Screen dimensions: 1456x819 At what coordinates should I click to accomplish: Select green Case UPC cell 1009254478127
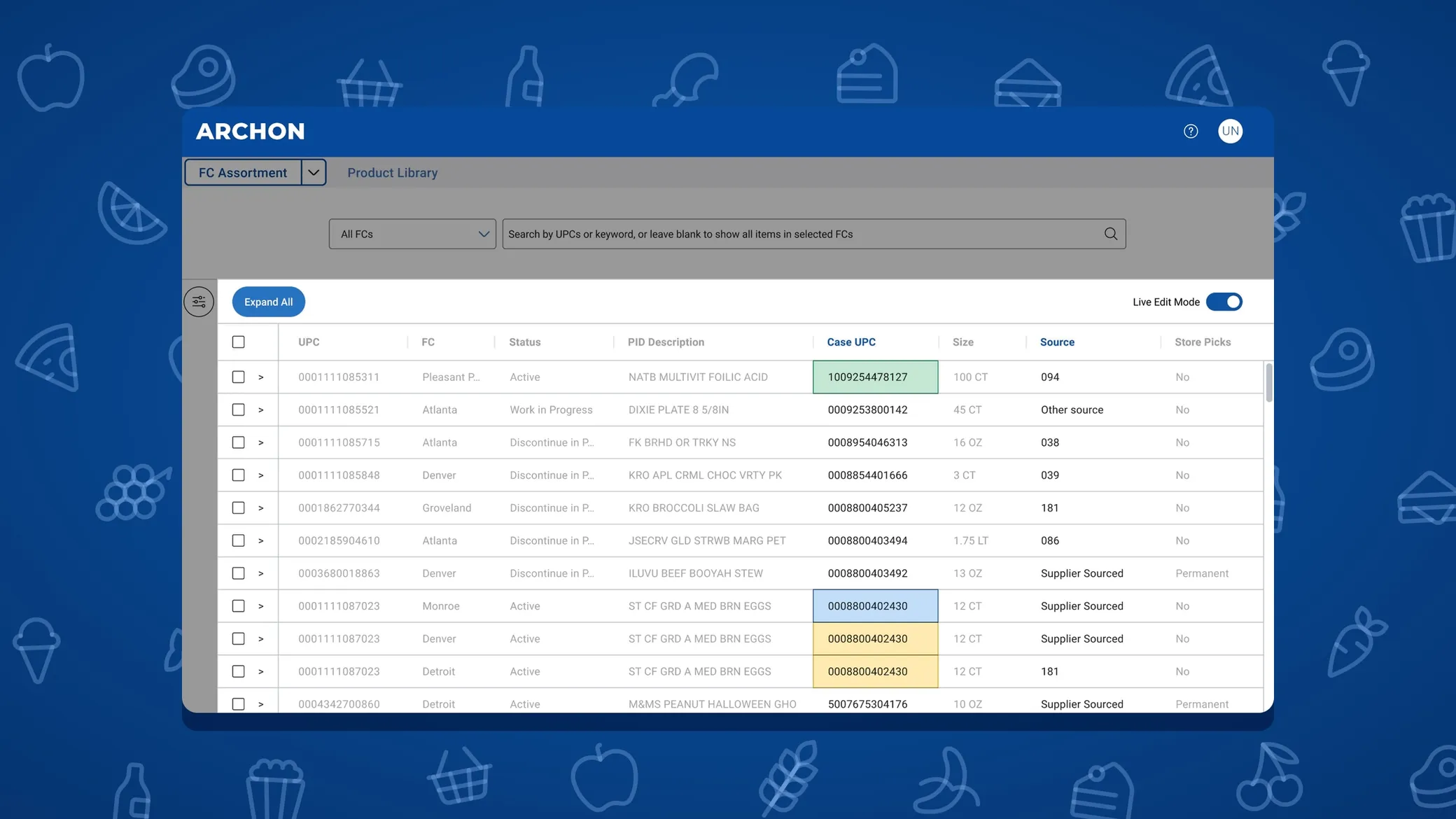(x=876, y=377)
